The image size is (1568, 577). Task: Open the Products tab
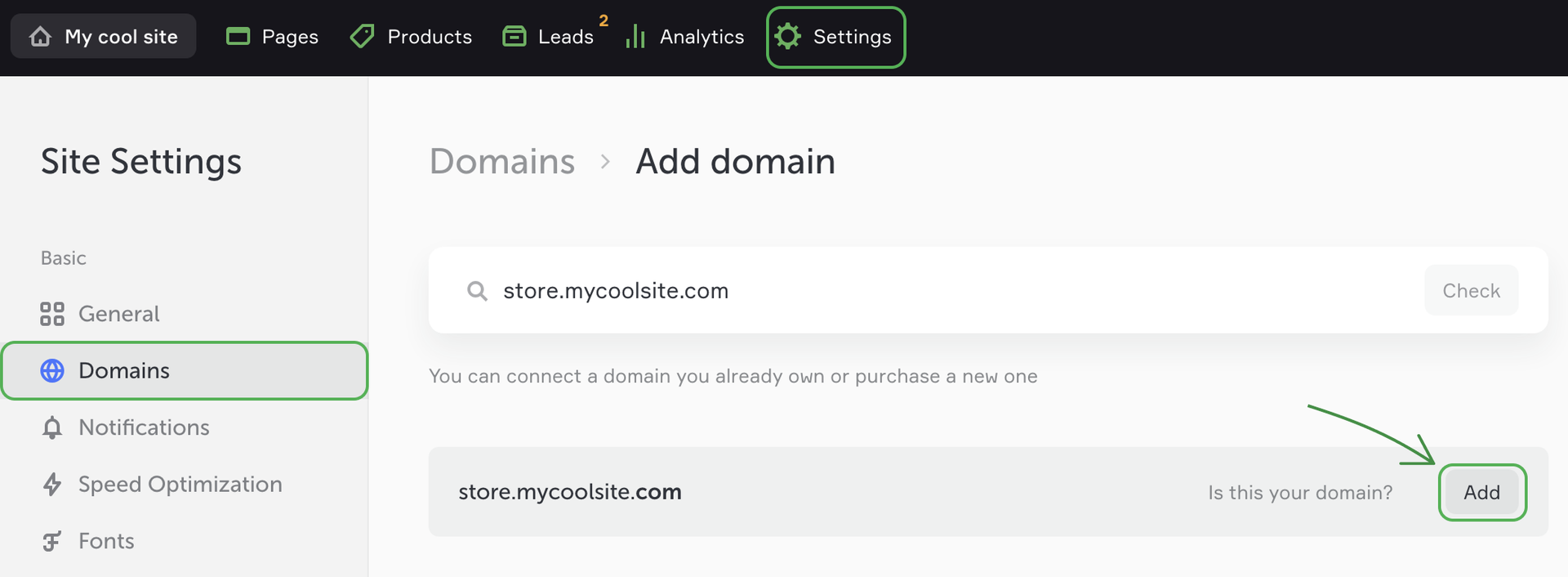coord(430,37)
